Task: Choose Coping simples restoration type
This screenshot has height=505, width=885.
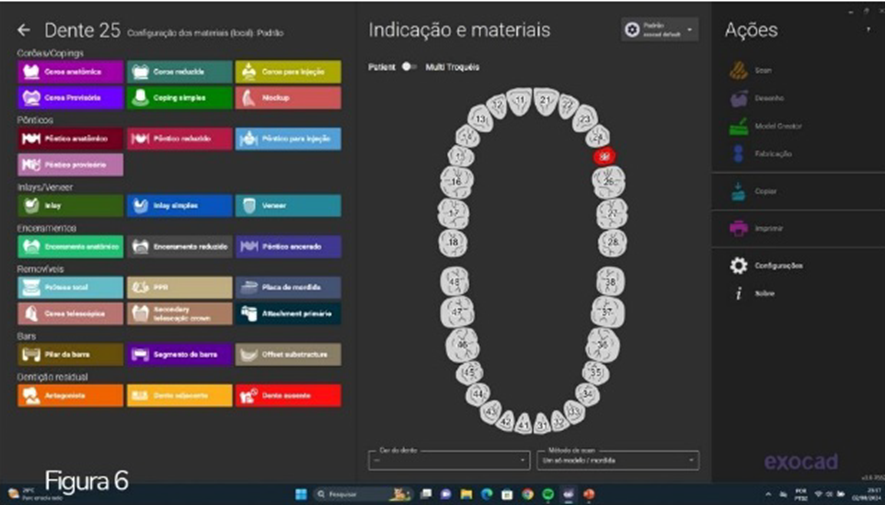Action: 179,98
